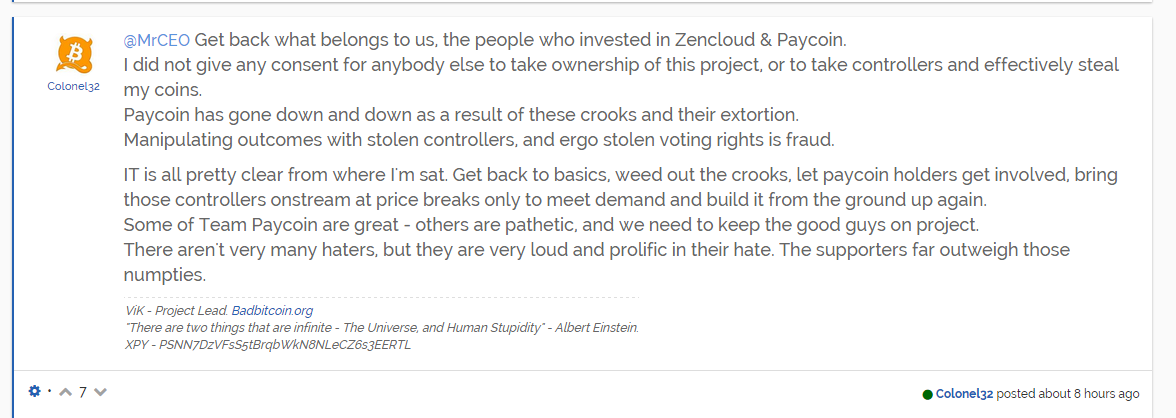Click the 'ViK - Project Lead' signature text

pyautogui.click(x=177, y=310)
